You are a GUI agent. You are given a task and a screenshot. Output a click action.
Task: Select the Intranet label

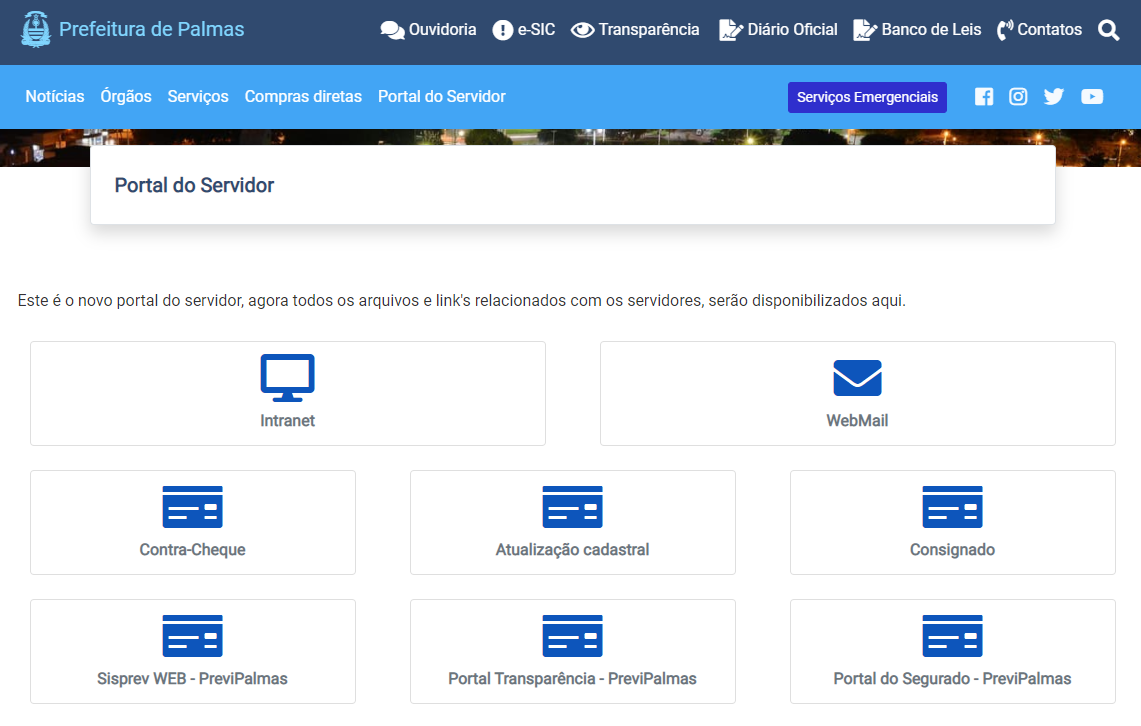(287, 420)
